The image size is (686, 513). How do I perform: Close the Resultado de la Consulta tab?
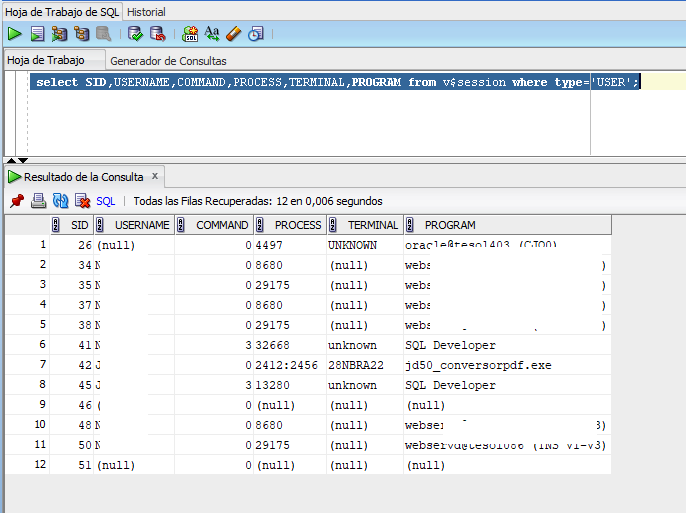pos(155,177)
